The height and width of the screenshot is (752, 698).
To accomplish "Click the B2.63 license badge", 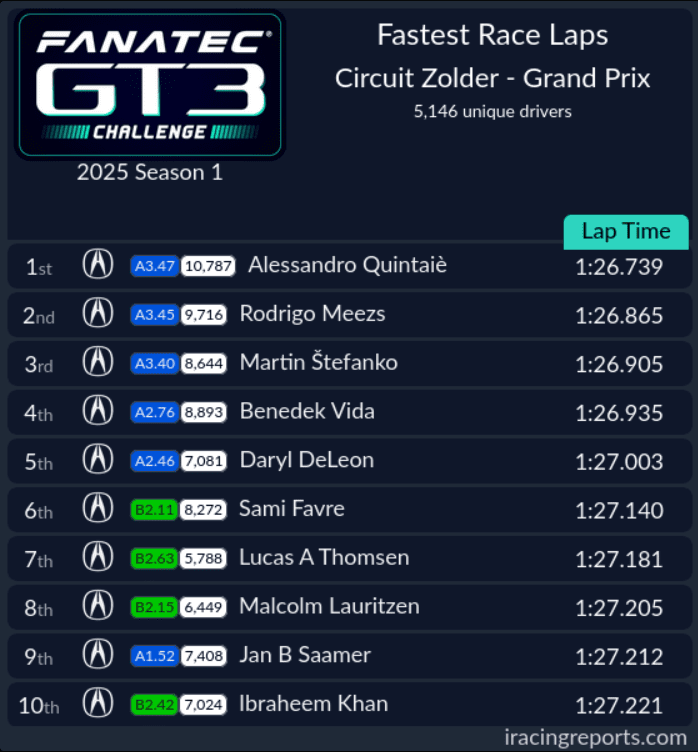I will point(154,558).
